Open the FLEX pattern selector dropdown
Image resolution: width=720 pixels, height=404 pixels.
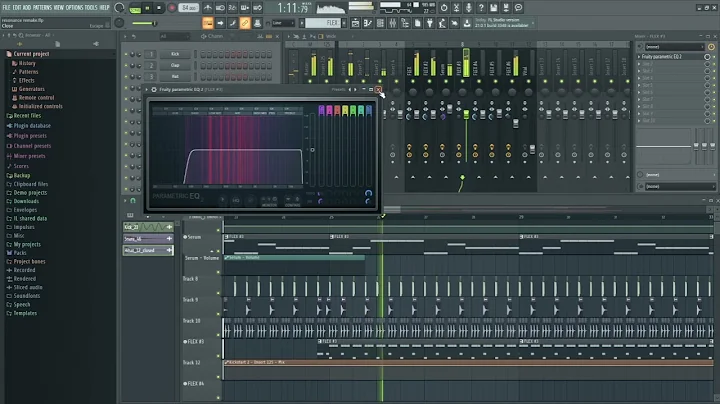click(323, 23)
